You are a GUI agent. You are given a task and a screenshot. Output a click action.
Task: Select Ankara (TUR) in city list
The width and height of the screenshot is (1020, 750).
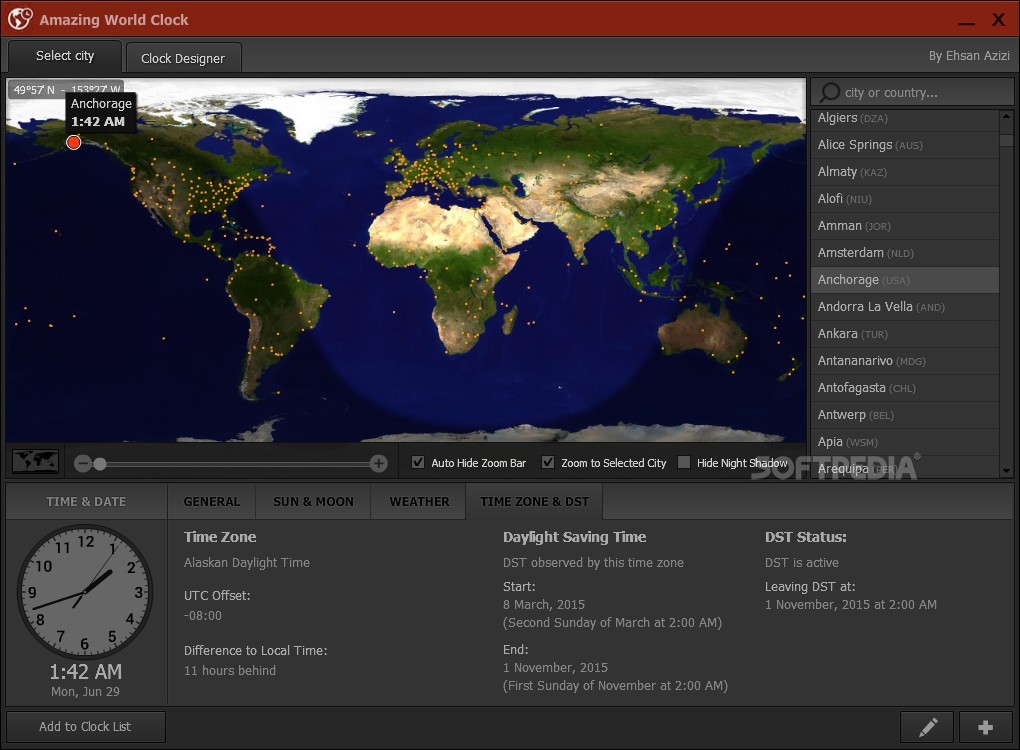904,334
